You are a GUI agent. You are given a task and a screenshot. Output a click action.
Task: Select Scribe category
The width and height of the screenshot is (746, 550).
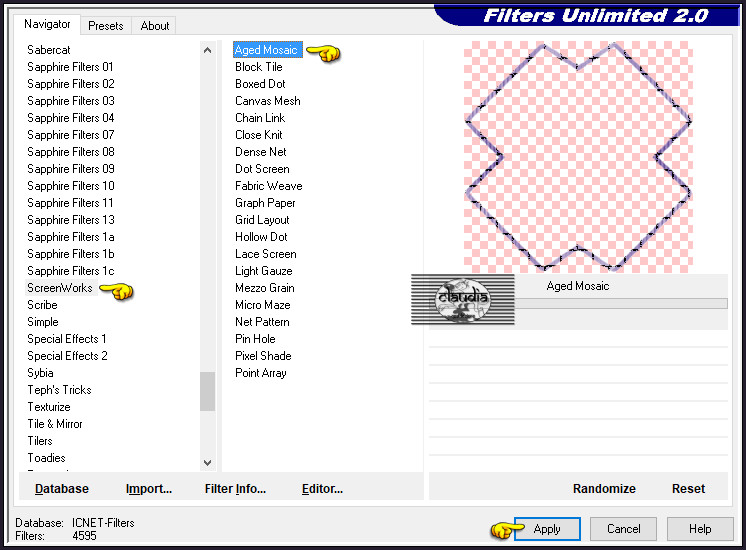42,305
